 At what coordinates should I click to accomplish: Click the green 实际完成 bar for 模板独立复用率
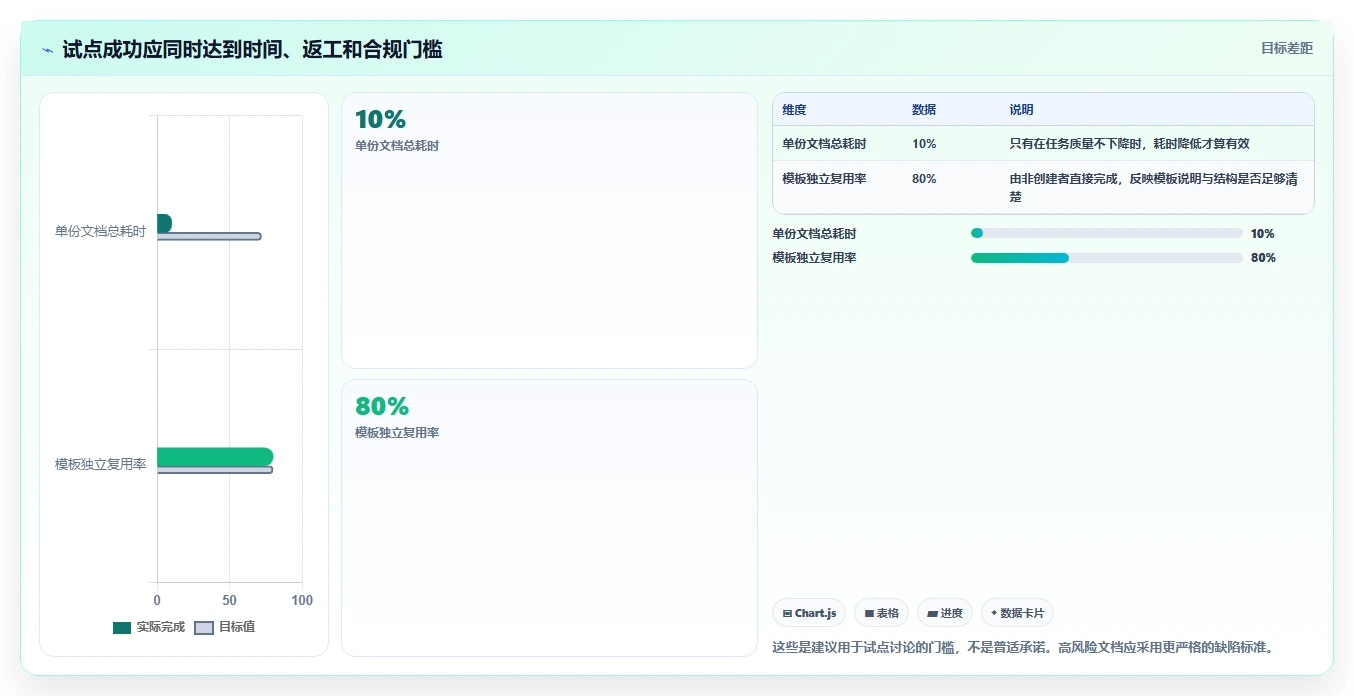(x=215, y=457)
